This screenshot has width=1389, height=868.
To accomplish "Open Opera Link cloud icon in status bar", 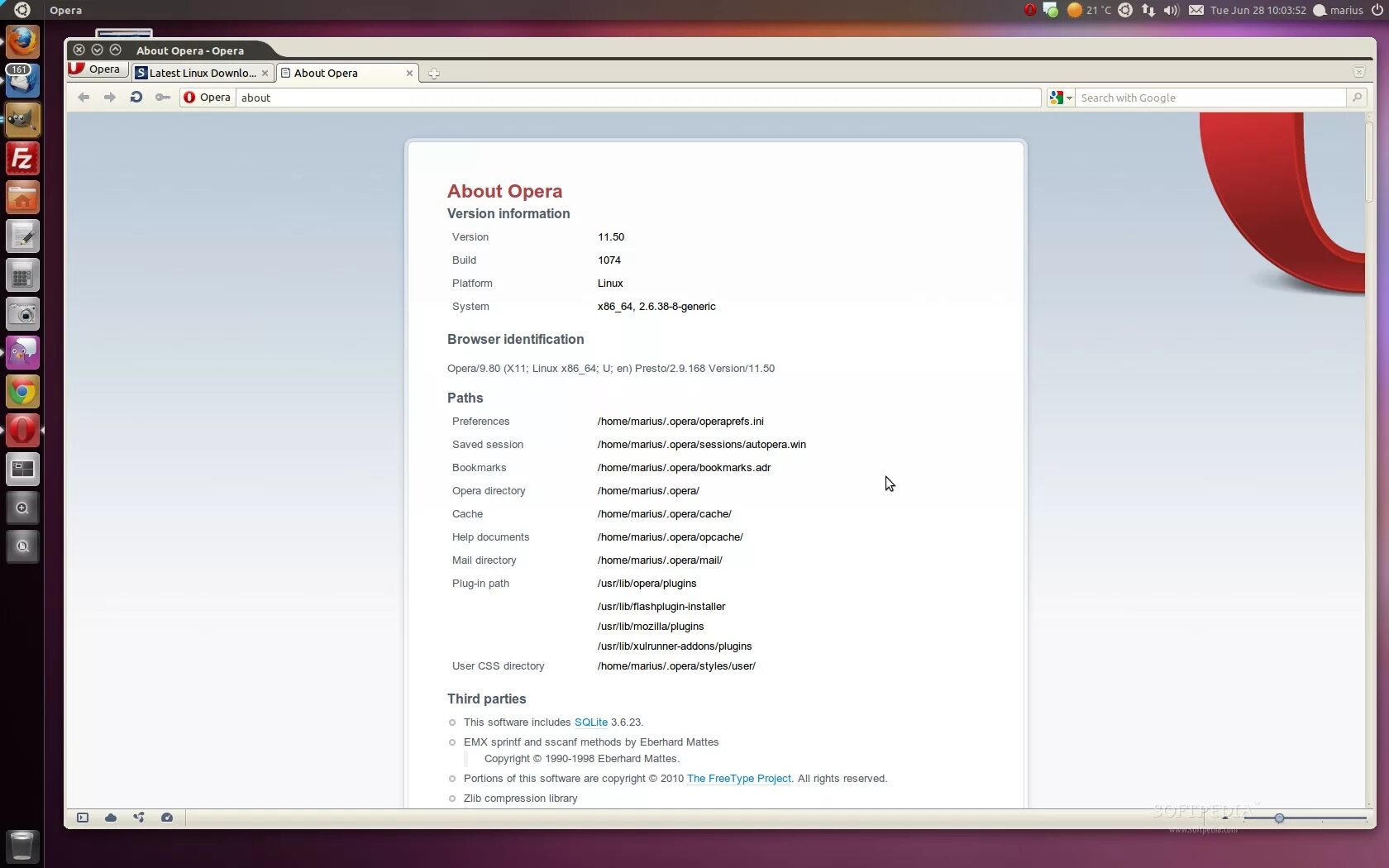I will click(111, 818).
